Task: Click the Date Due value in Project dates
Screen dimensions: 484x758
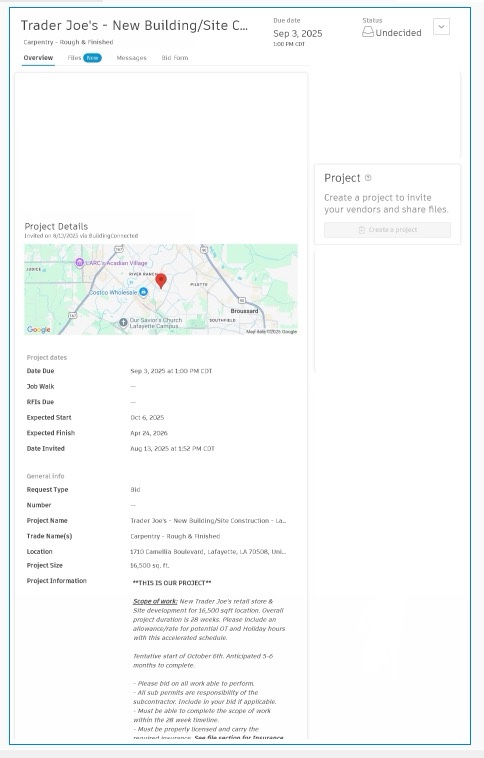Action: click(171, 371)
